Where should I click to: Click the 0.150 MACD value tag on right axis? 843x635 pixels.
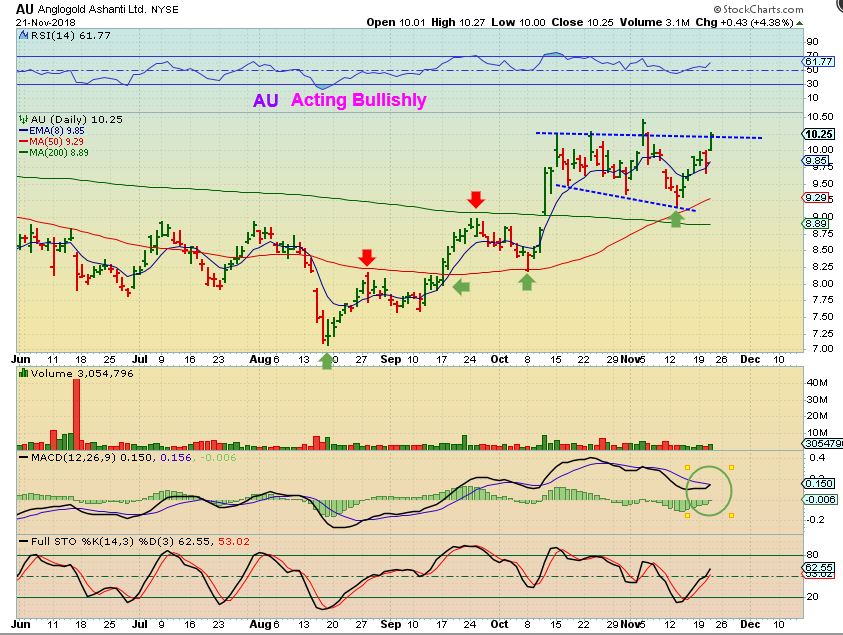click(x=819, y=483)
